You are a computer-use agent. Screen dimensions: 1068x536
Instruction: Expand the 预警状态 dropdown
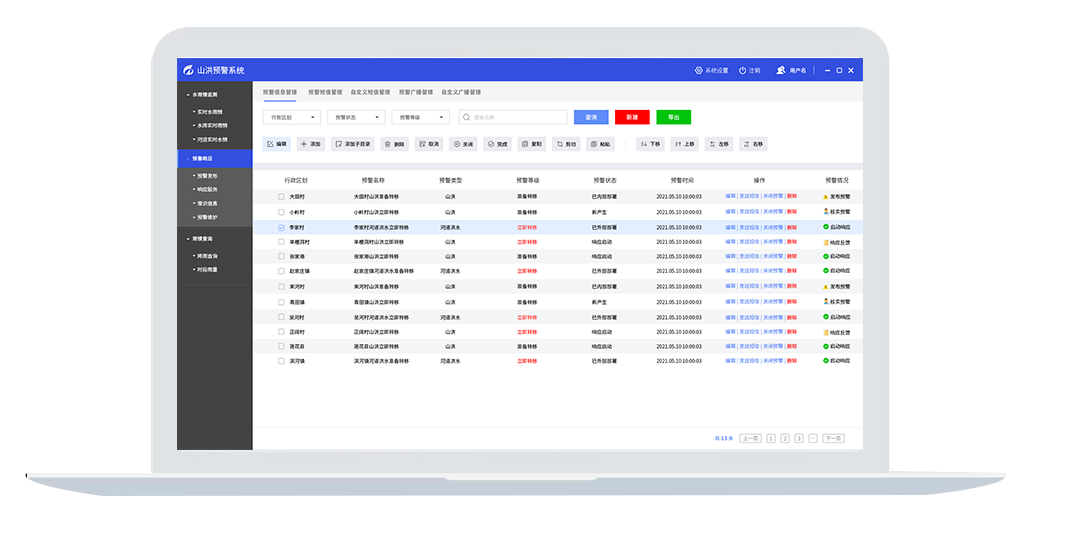click(x=356, y=117)
